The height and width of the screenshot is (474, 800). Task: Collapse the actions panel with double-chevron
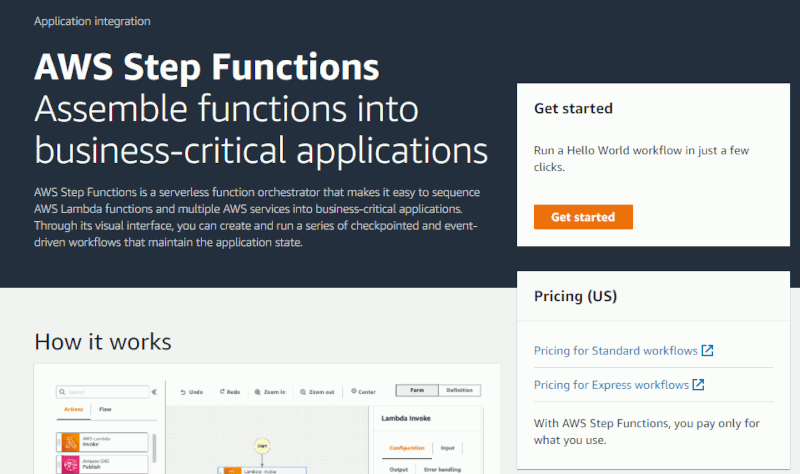point(154,392)
